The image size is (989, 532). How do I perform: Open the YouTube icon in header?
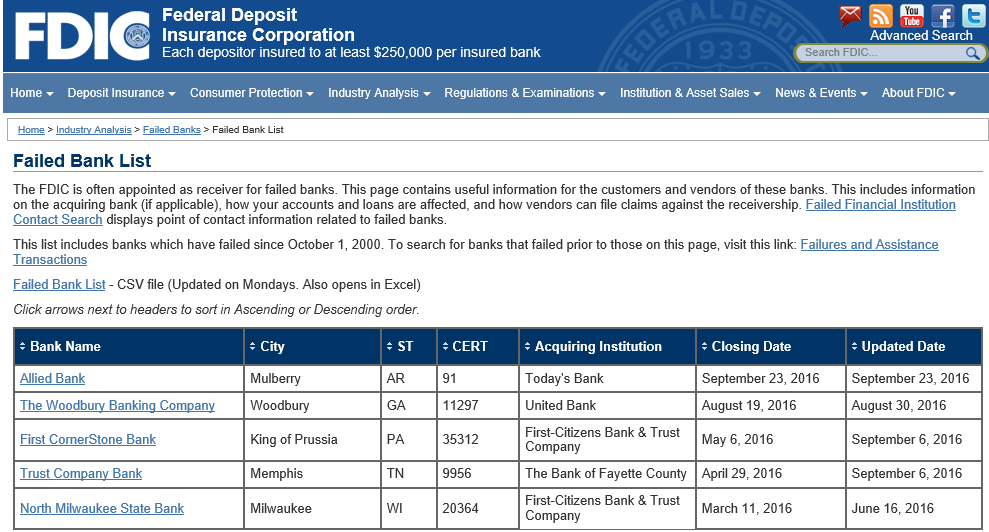(911, 15)
